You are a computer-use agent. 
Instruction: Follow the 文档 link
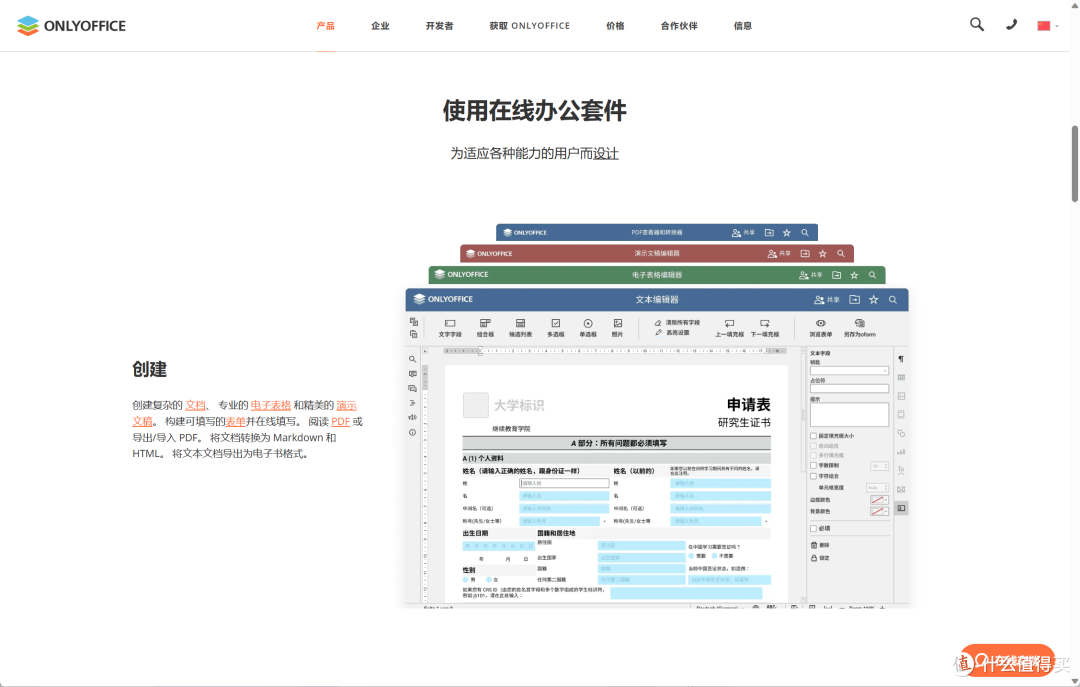[196, 405]
